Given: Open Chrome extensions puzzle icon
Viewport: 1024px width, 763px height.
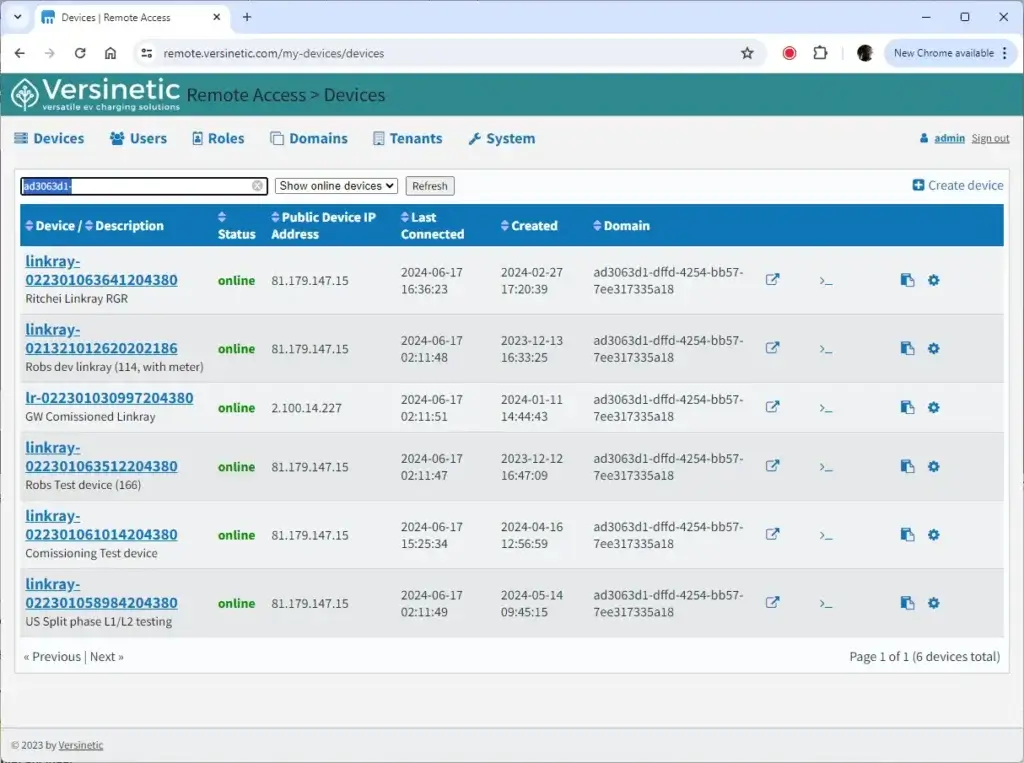Looking at the screenshot, I should click(820, 53).
